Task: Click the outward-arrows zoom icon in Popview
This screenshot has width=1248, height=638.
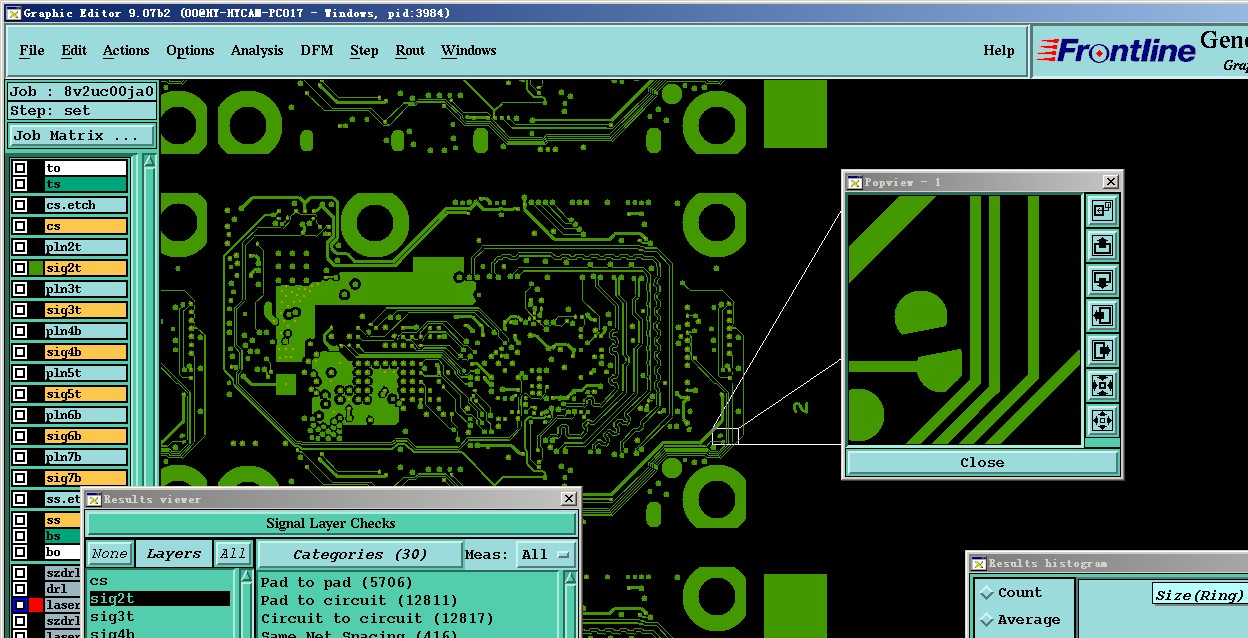Action: click(1102, 420)
